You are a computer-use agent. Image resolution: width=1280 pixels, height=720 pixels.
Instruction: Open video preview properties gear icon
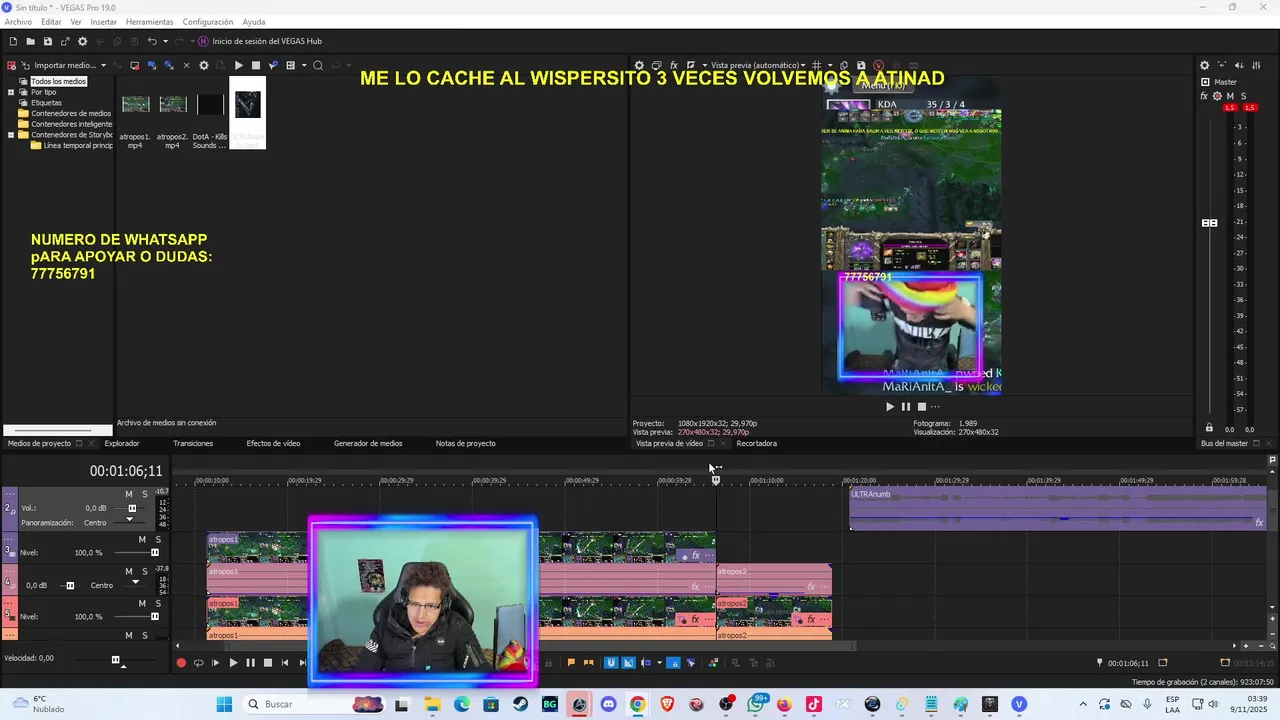(639, 65)
